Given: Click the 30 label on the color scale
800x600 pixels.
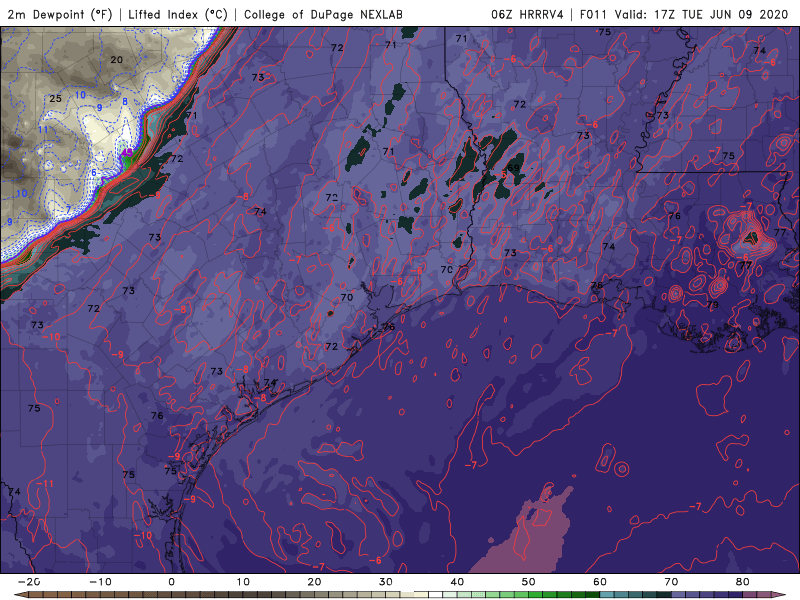Looking at the screenshot, I should [x=386, y=582].
